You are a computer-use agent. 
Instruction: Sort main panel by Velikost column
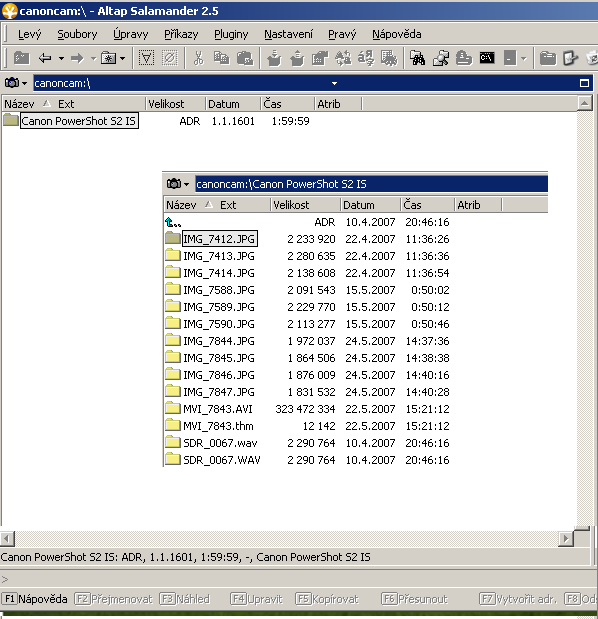point(175,104)
